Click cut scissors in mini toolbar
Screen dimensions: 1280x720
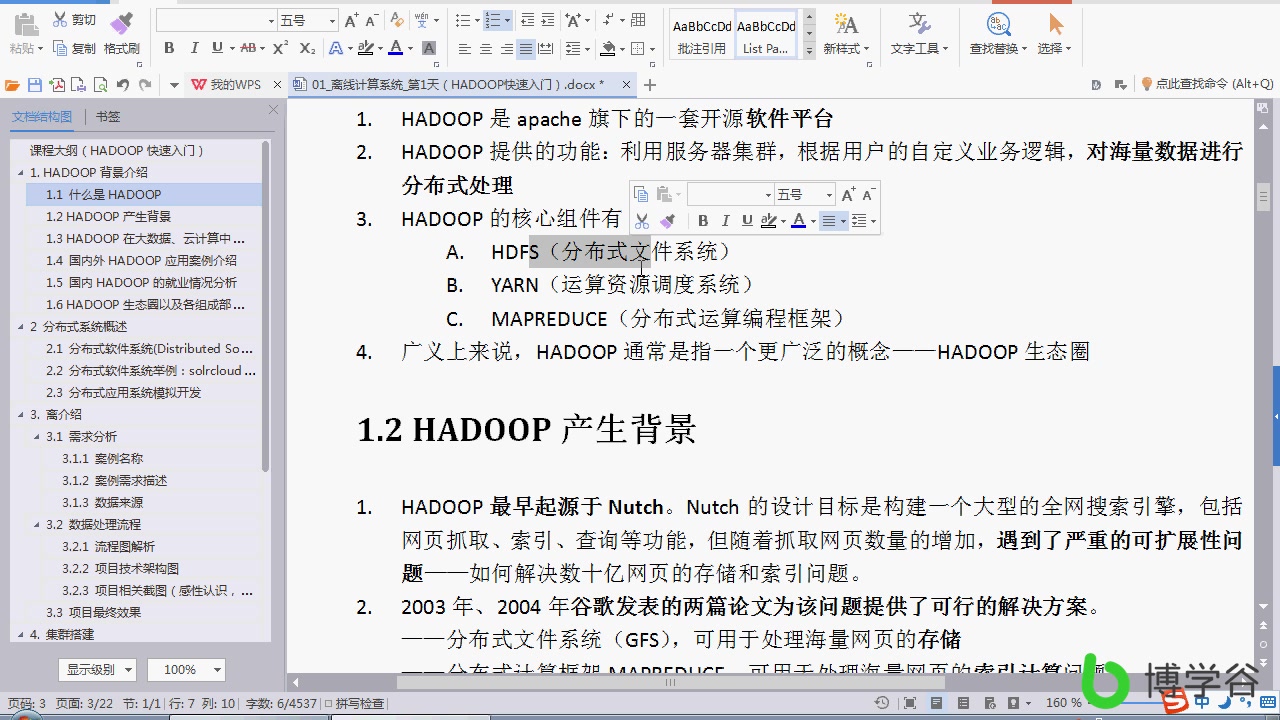point(642,221)
